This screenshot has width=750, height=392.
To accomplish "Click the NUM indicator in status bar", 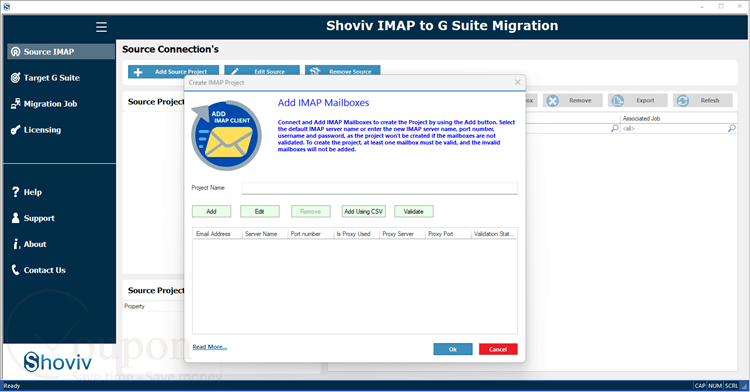I will [x=715, y=386].
